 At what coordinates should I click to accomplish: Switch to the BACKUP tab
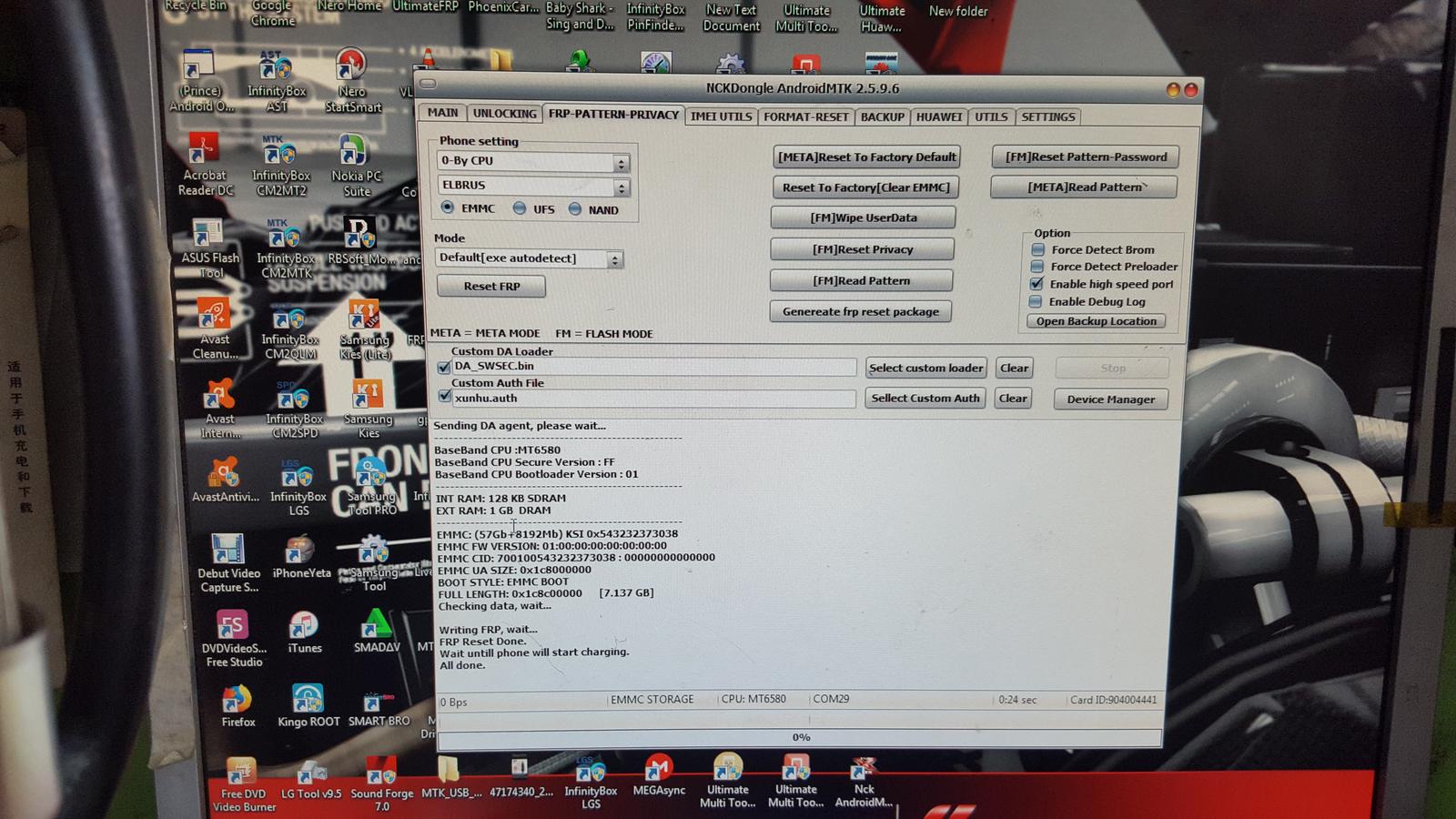coord(882,116)
